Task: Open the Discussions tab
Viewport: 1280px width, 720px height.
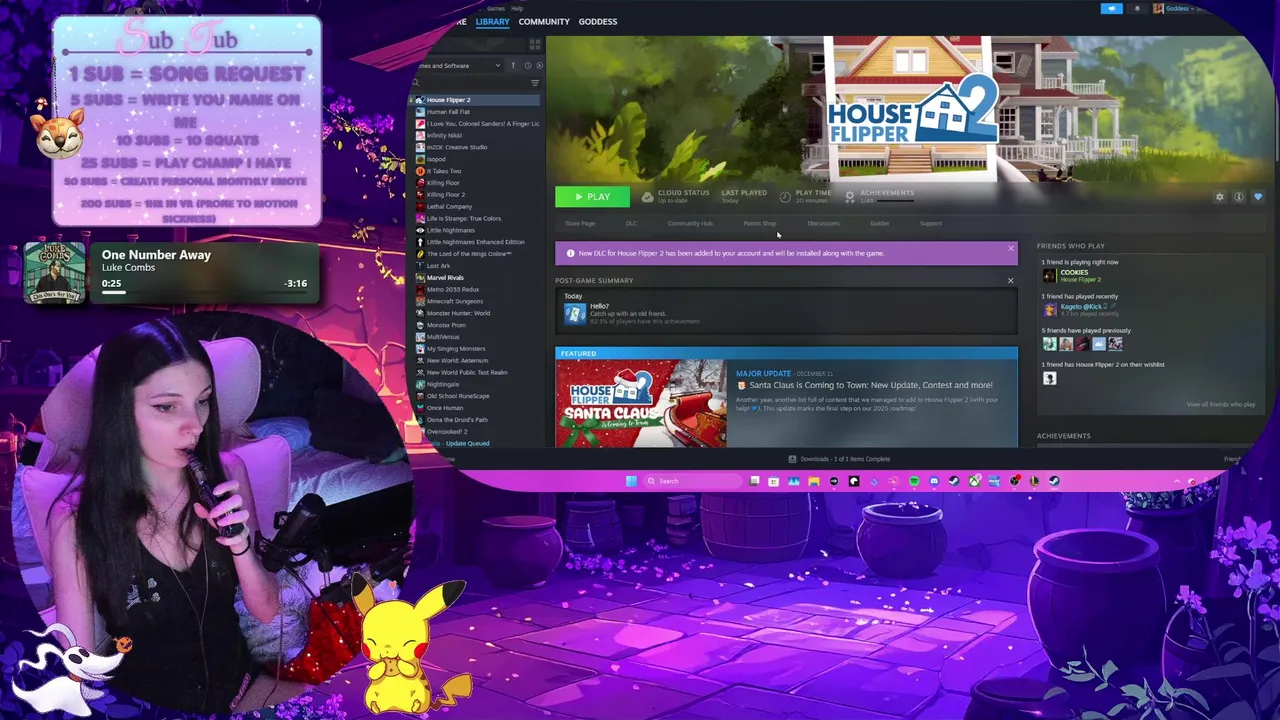Action: (824, 223)
